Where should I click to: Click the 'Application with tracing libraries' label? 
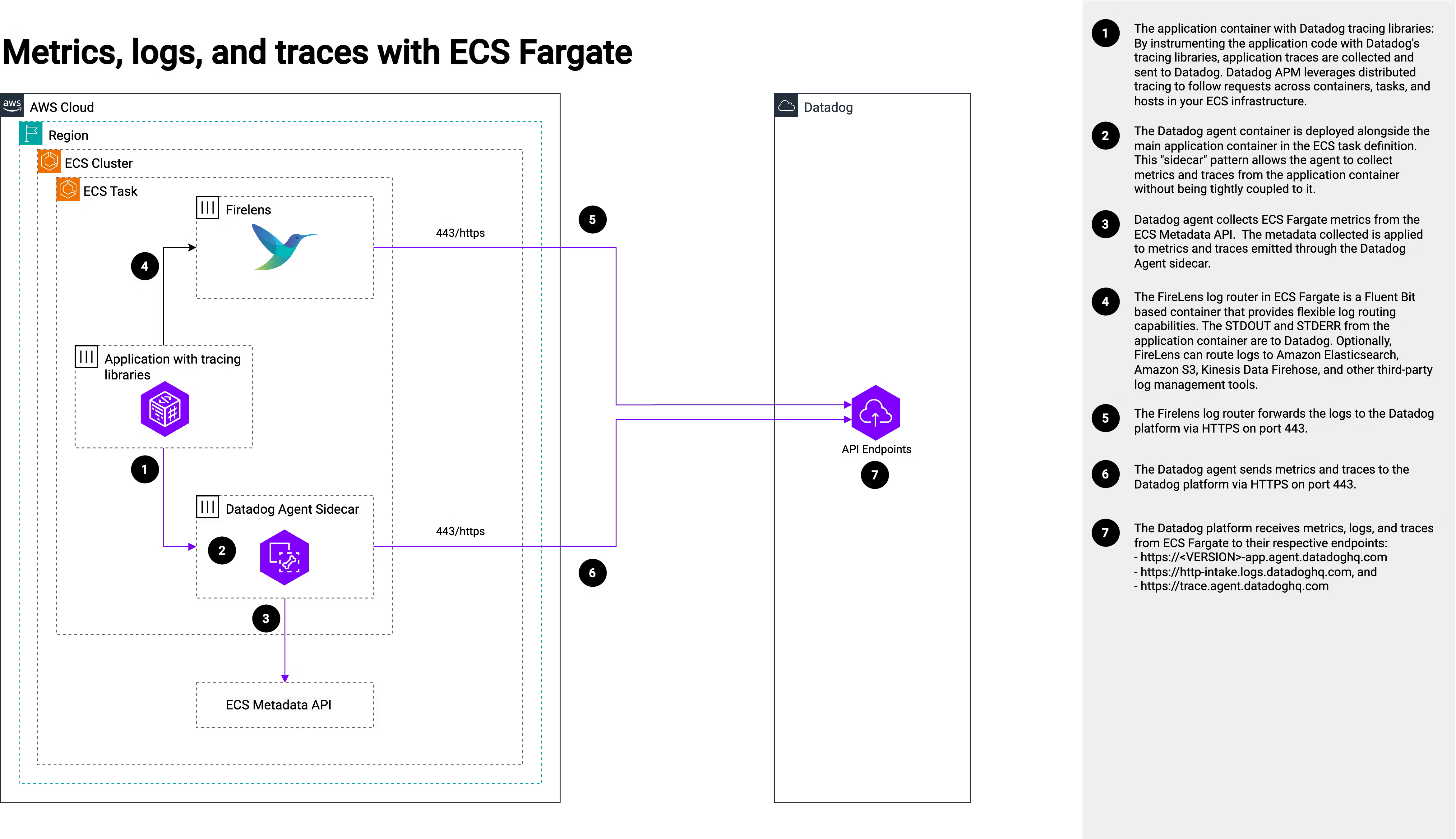[x=172, y=366]
